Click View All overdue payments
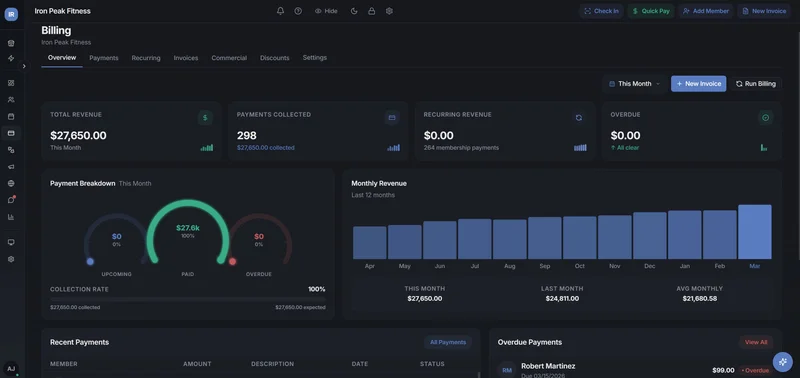The image size is (800, 378). (756, 342)
